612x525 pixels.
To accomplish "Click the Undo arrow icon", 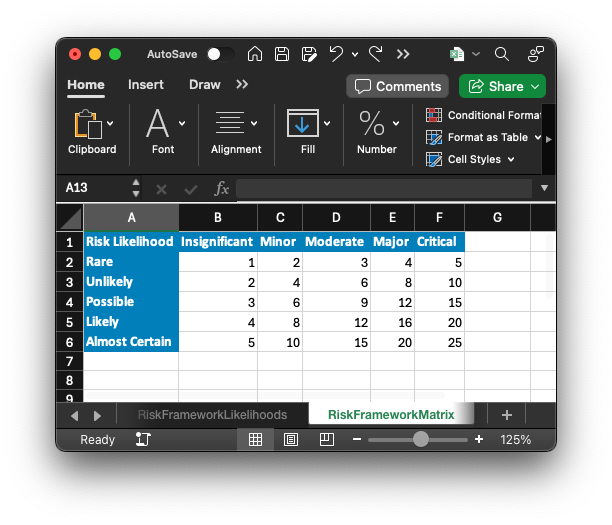I will click(336, 54).
